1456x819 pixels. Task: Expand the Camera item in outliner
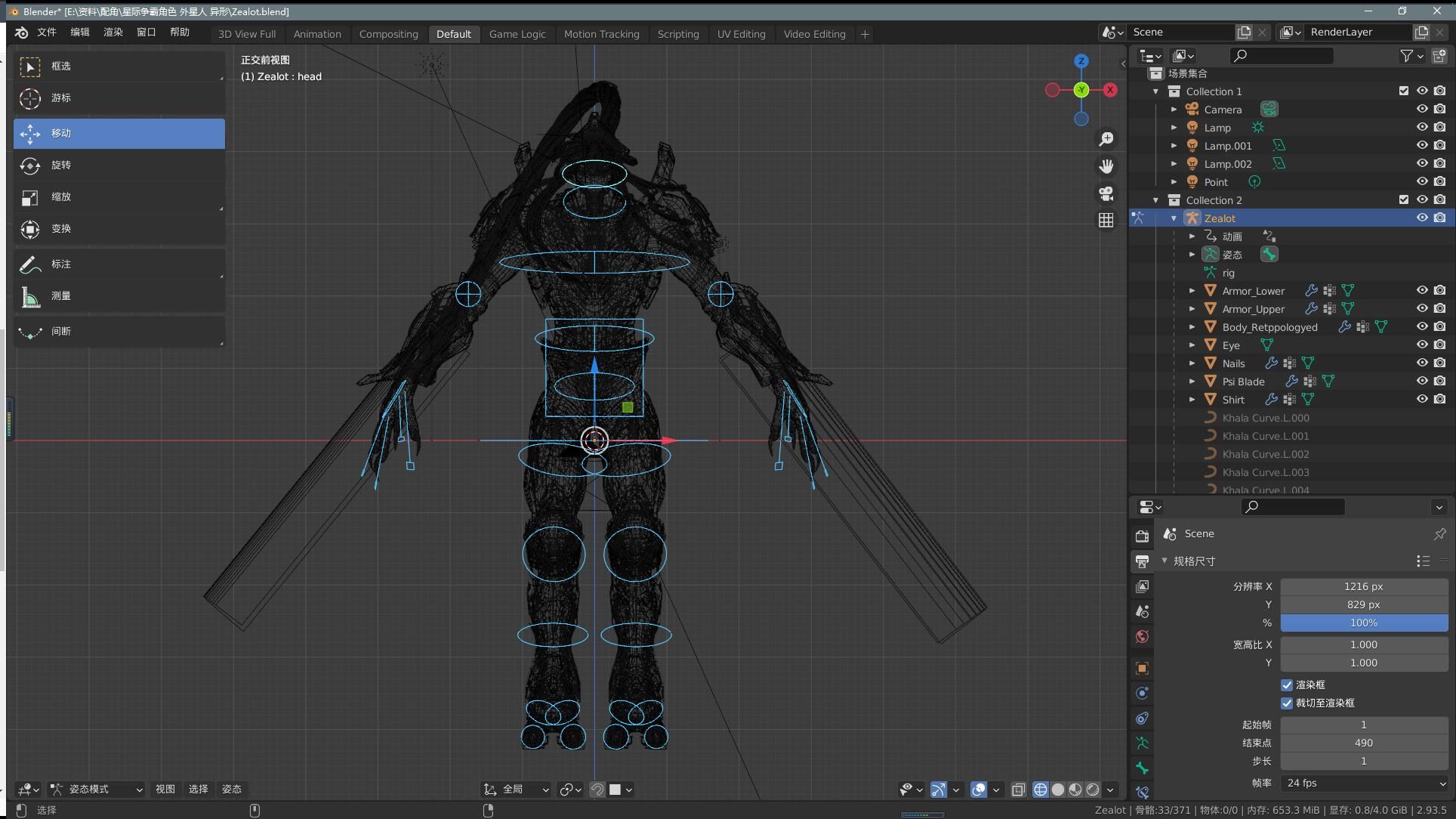1174,110
